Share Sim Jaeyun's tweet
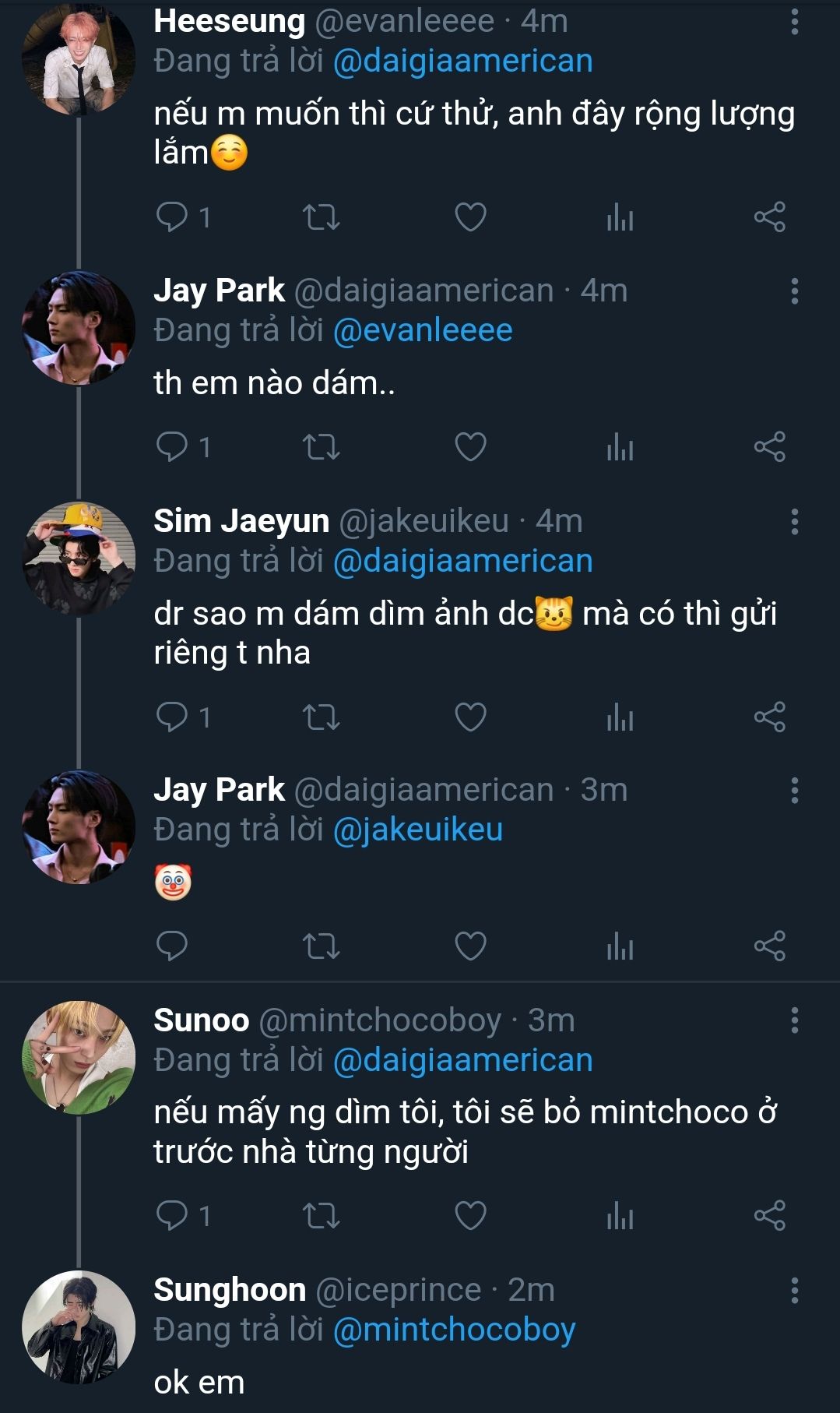This screenshot has width=840, height=1413. pos(769,717)
